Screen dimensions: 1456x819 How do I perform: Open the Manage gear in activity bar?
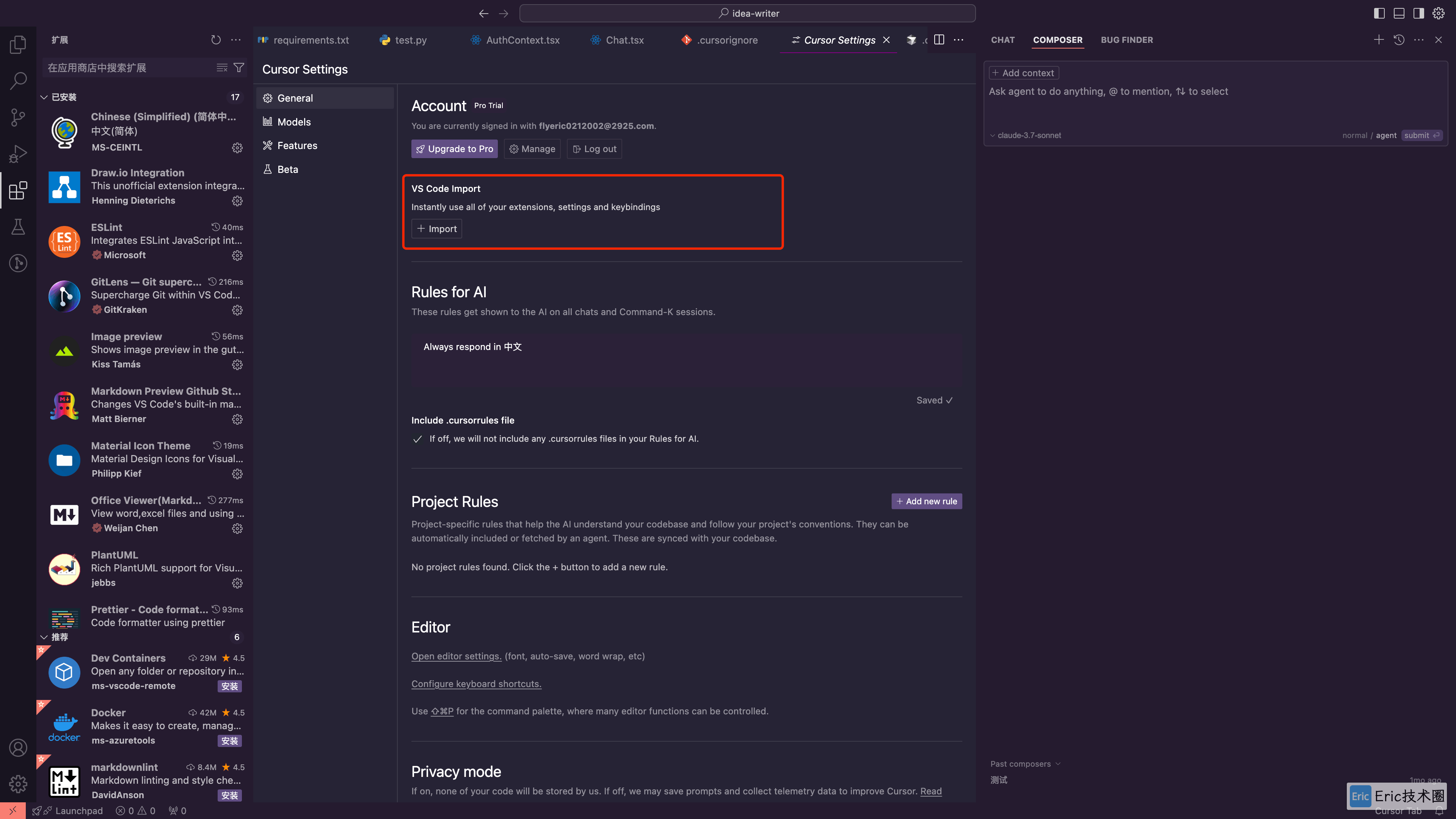(18, 784)
